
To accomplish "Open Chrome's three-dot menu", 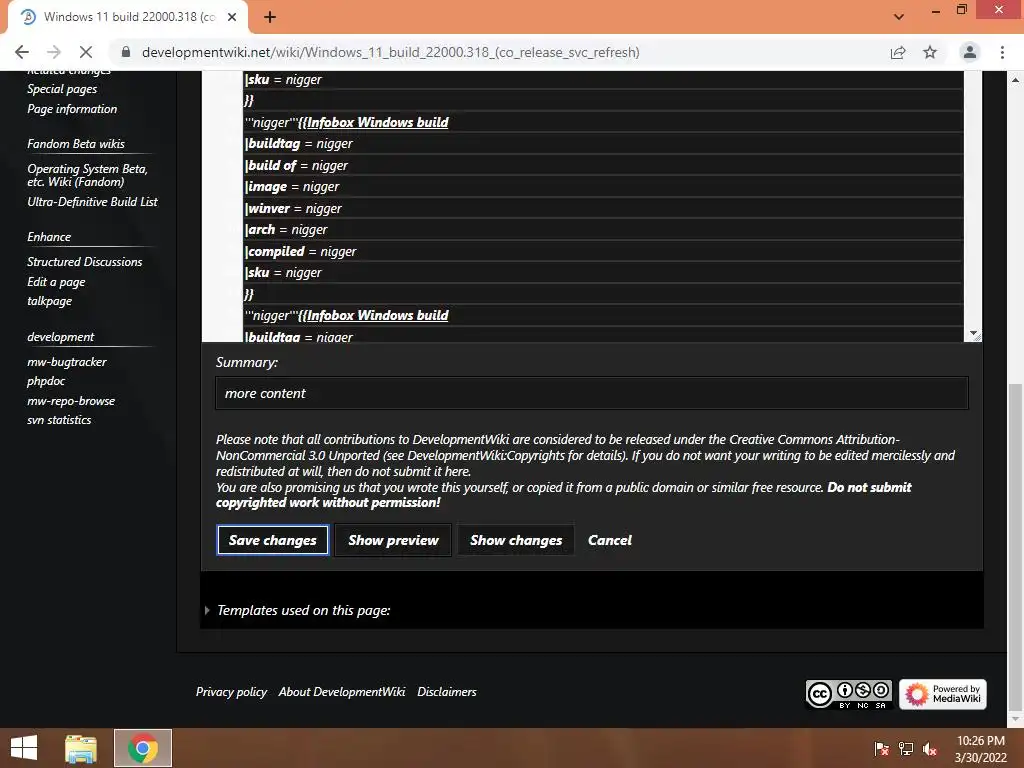I will pyautogui.click(x=1002, y=52).
